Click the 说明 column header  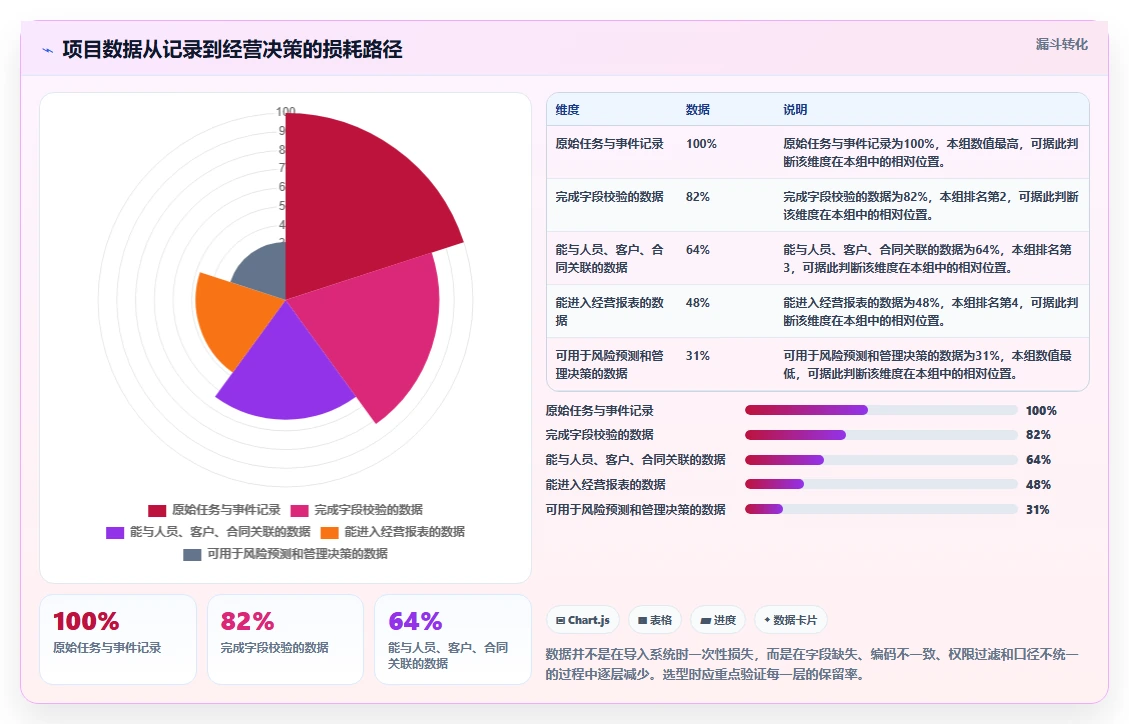pyautogui.click(x=795, y=109)
